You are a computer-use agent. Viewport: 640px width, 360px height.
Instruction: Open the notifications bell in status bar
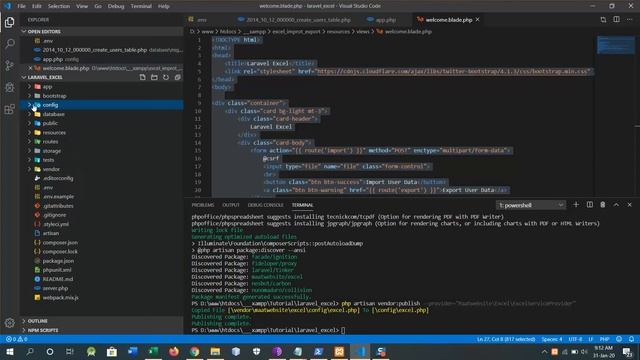[x=631, y=339]
